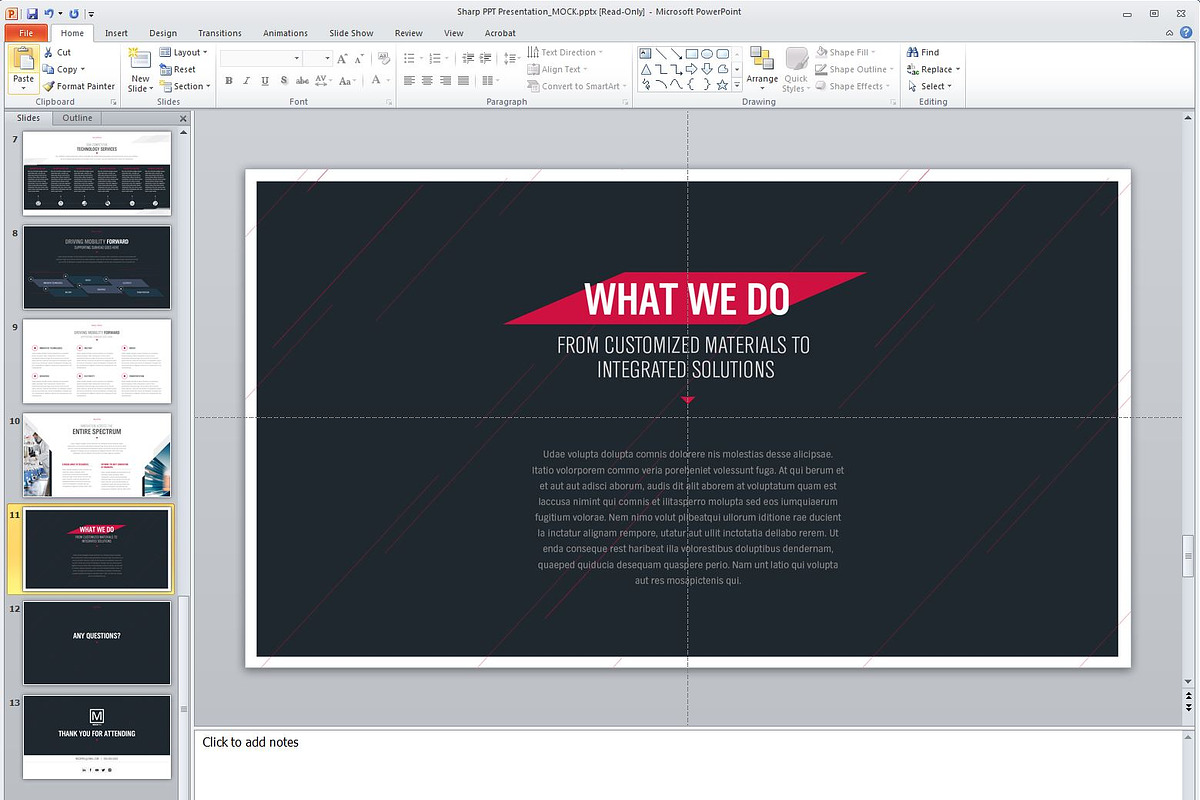Image resolution: width=1200 pixels, height=800 pixels.
Task: Click the Find binoculars button
Action: [923, 52]
